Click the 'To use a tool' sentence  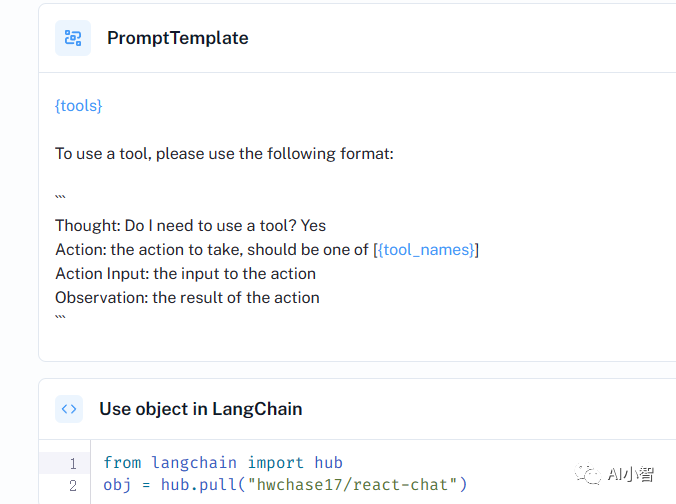224,154
